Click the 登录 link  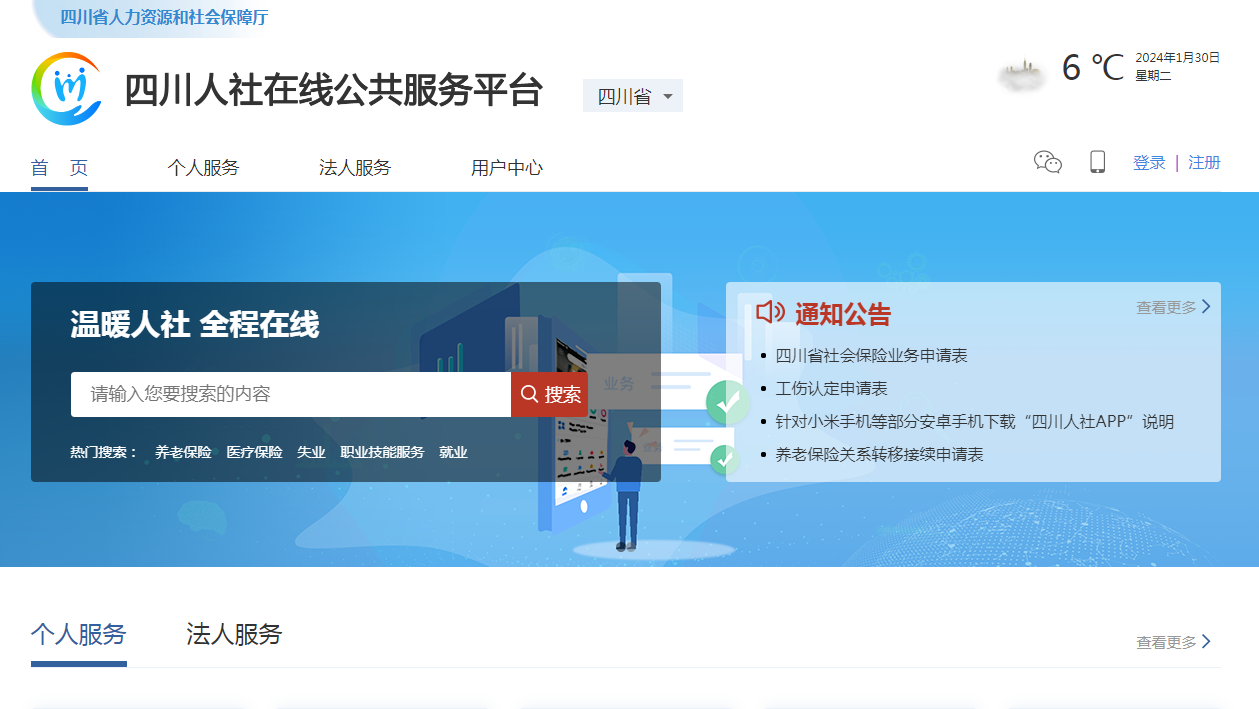tap(1149, 163)
